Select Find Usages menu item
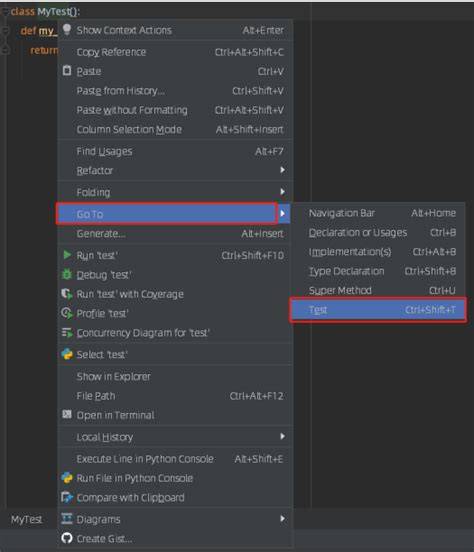This screenshot has height=552, width=474. pyautogui.click(x=175, y=151)
